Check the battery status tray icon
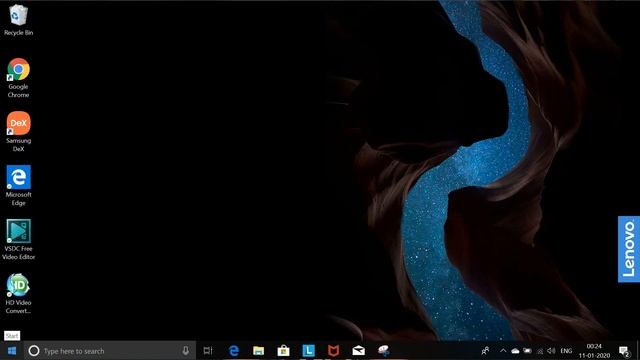Viewport: 640px width, 360px height. 528,351
